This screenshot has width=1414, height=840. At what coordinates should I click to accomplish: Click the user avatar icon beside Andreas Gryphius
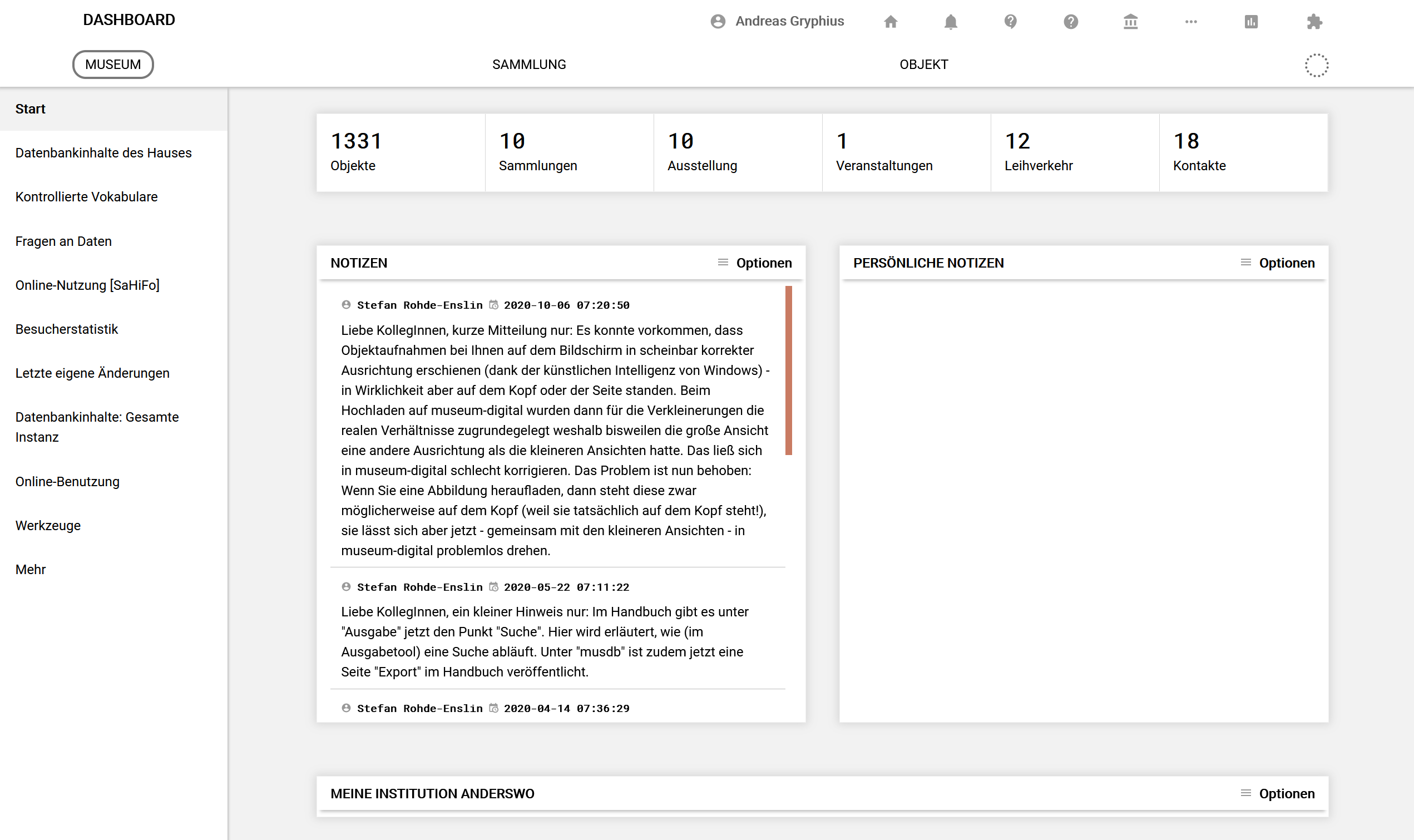(x=718, y=22)
